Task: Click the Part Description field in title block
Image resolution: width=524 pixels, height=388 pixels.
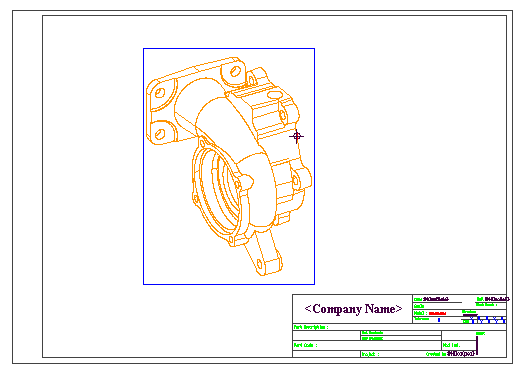Action: tap(399, 327)
